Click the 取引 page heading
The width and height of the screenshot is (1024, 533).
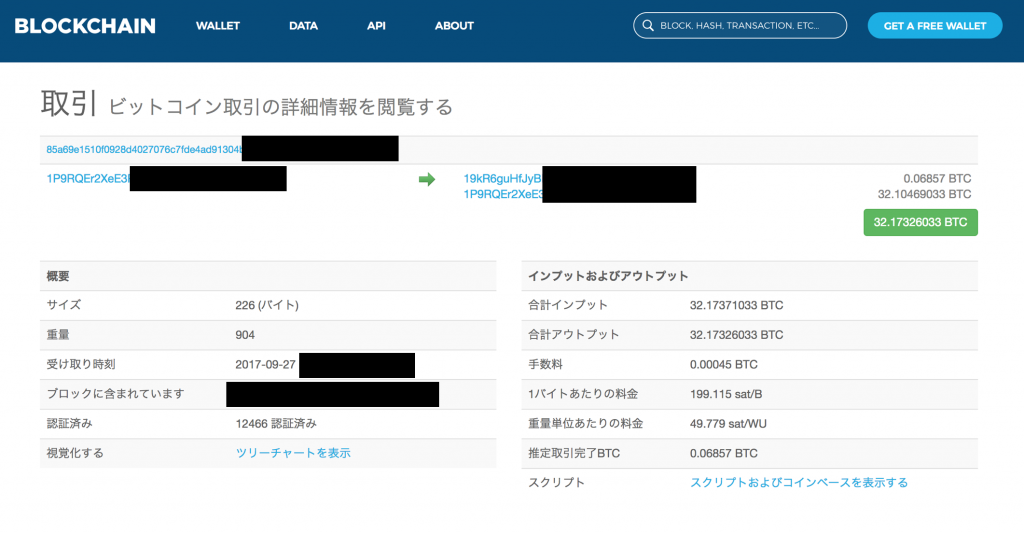pos(68,103)
